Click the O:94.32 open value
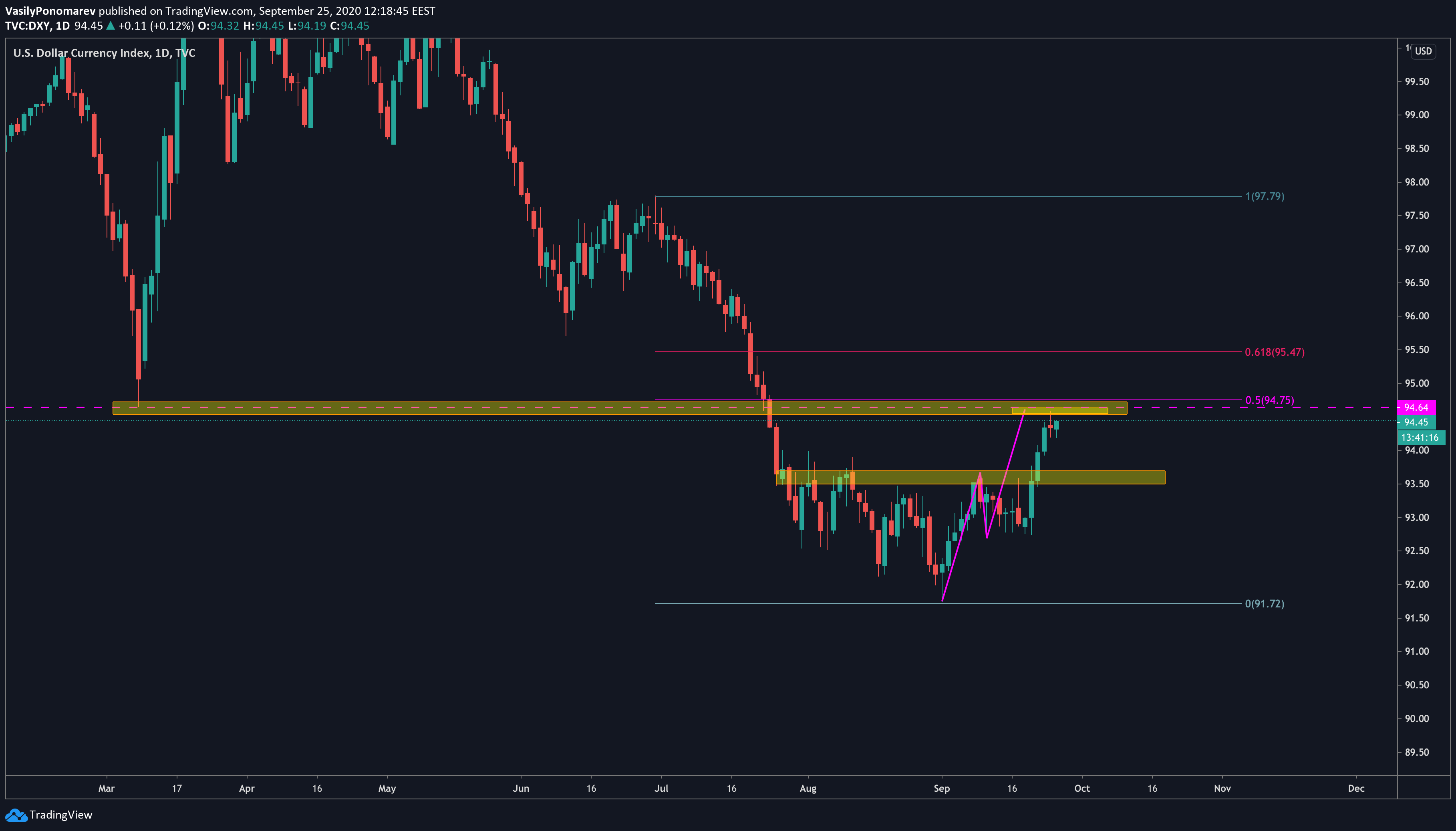 (x=219, y=26)
